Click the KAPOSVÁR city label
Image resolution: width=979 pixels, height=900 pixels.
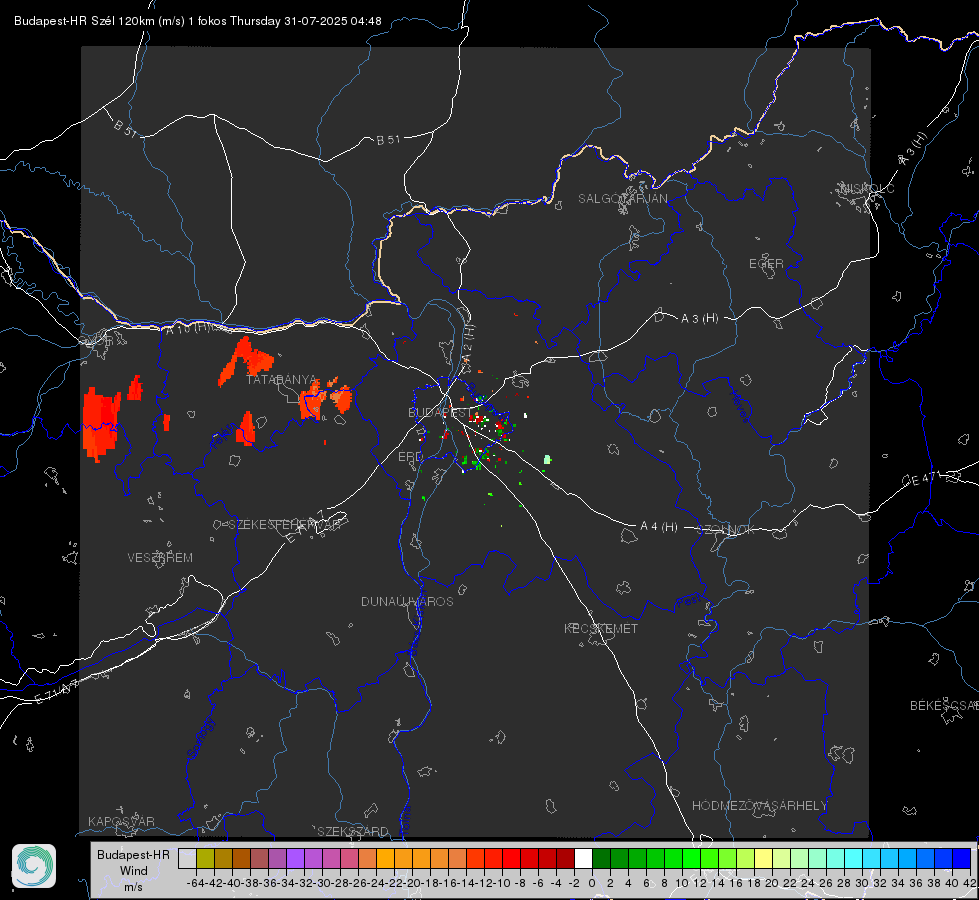click(x=121, y=821)
